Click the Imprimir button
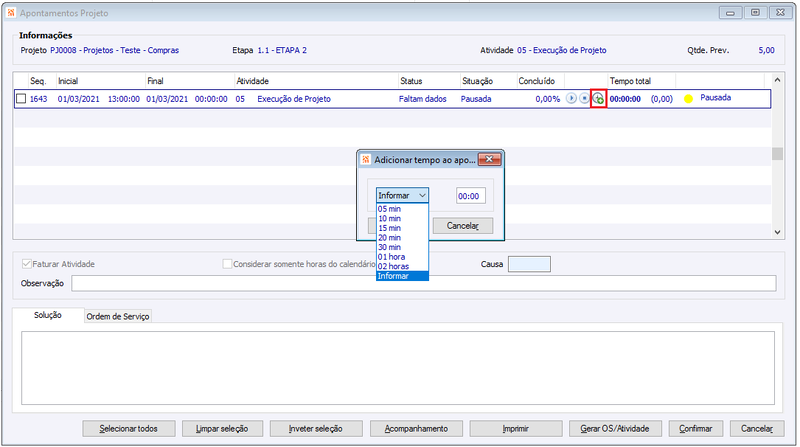Screen dimensions: 800x447 [x=516, y=429]
